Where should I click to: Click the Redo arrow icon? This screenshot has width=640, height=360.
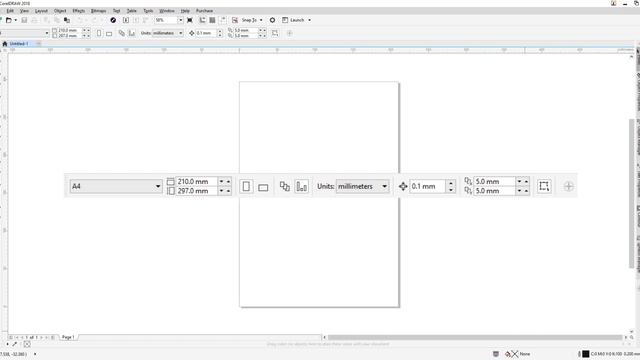coord(95,20)
